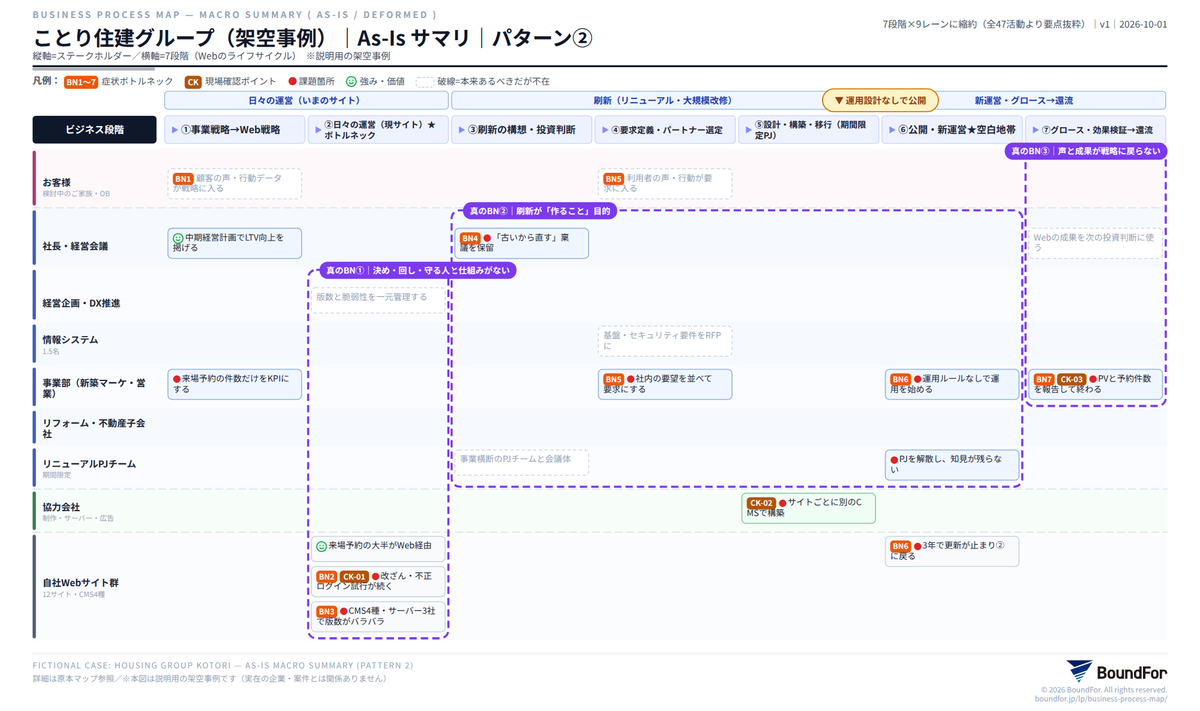Click the 真のBN③ 声と成果が戦略に戻らない label

click(x=1085, y=151)
